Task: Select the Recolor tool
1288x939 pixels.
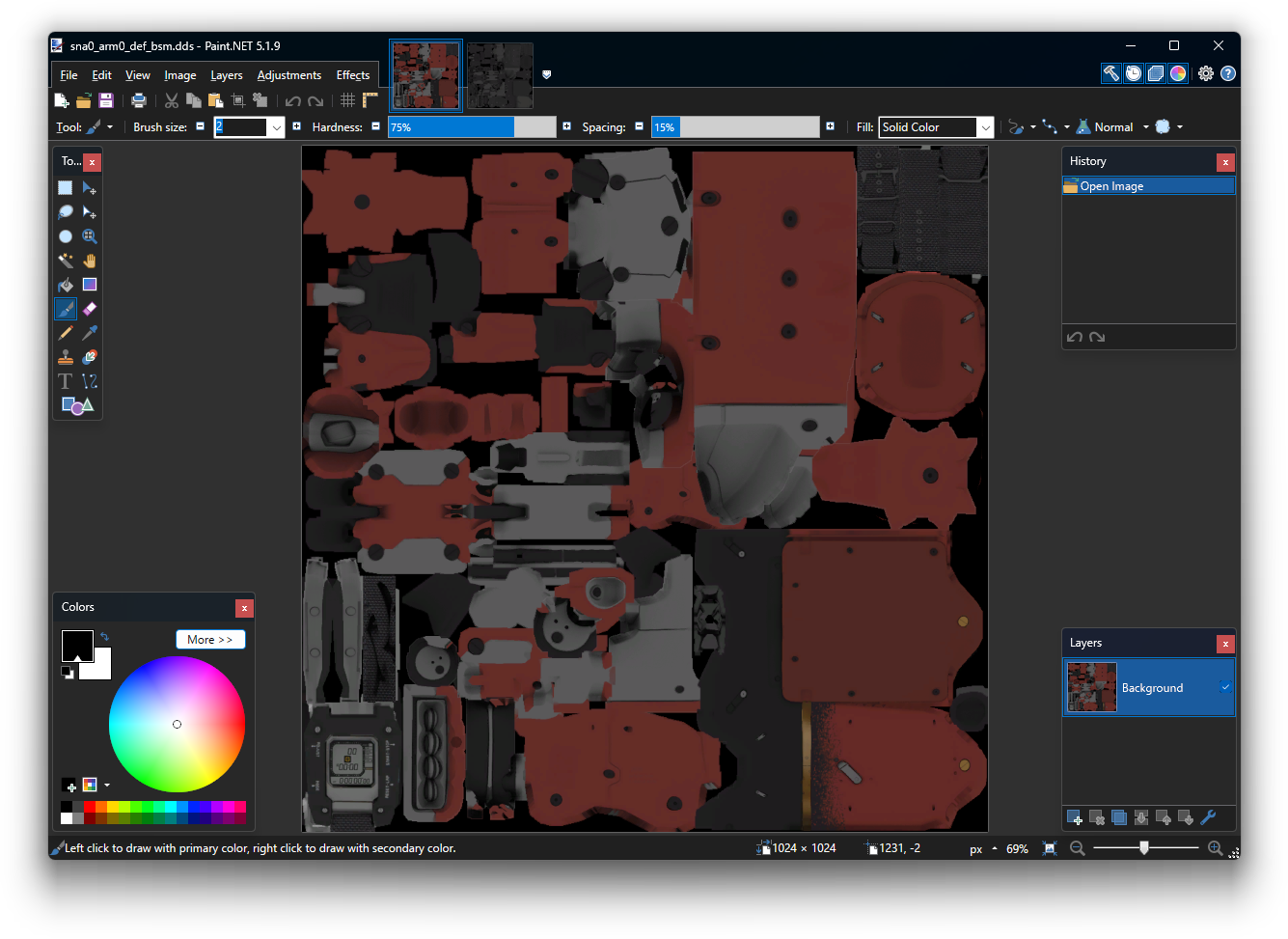Action: pyautogui.click(x=90, y=357)
